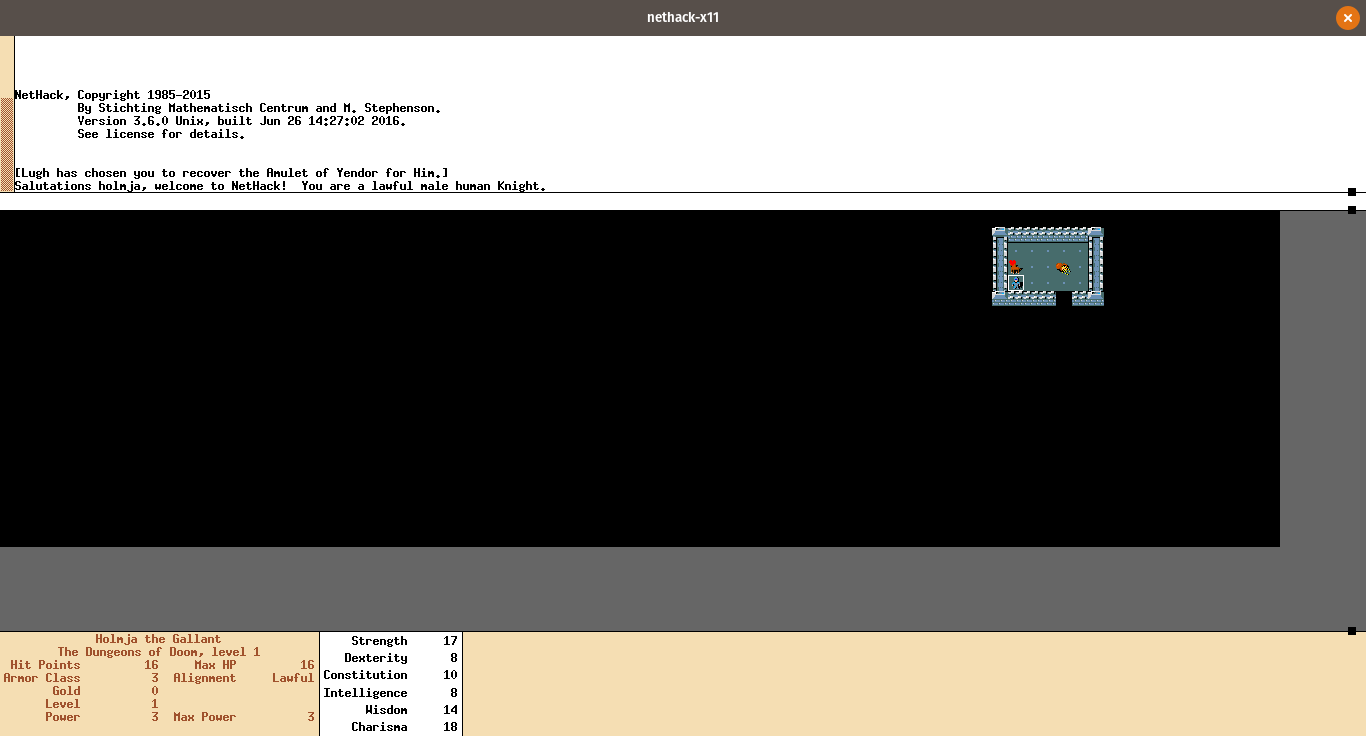The image size is (1366, 736).
Task: Click the Lawful alignment value
Action: click(x=293, y=678)
